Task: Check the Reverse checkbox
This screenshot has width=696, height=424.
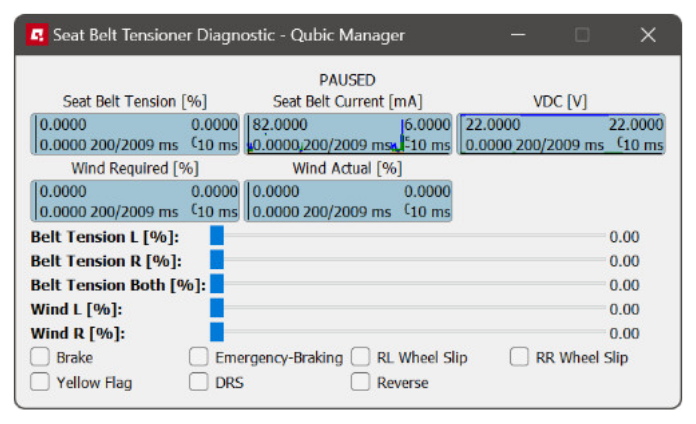Action: [361, 381]
